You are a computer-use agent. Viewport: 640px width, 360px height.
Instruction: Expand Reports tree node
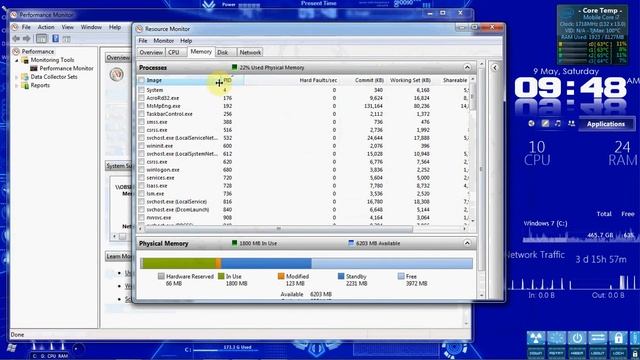17,85
